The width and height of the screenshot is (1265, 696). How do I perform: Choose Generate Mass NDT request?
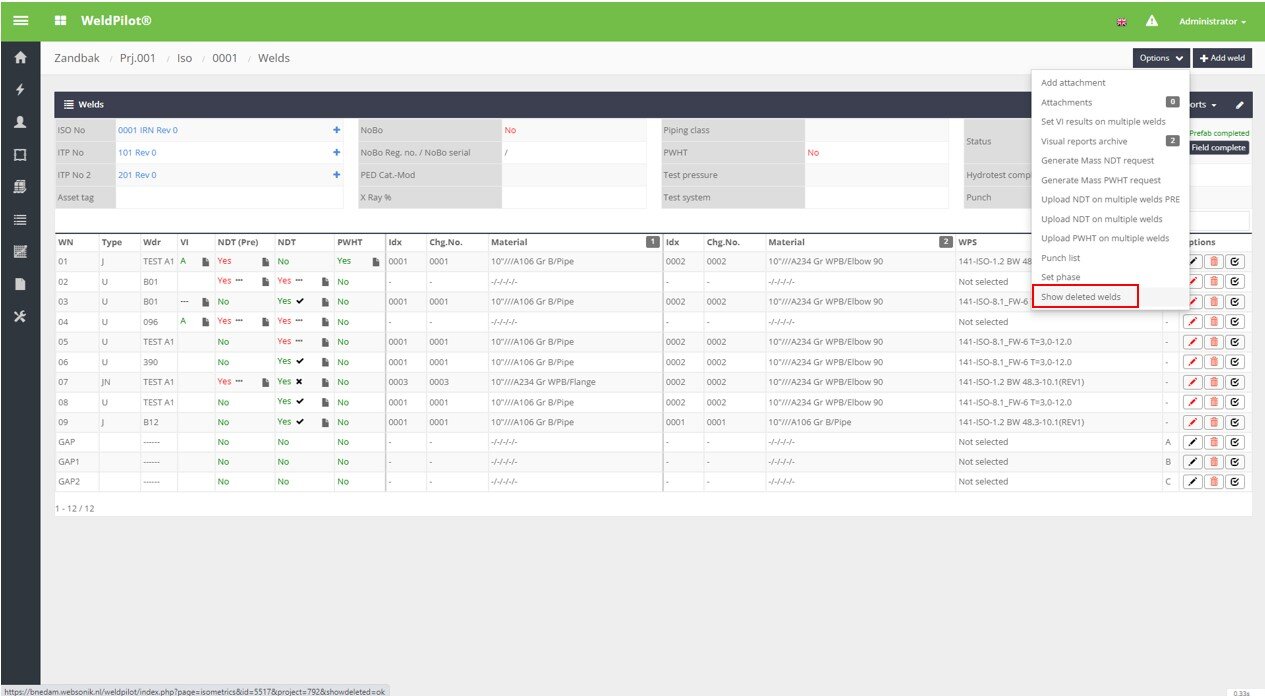click(1097, 160)
